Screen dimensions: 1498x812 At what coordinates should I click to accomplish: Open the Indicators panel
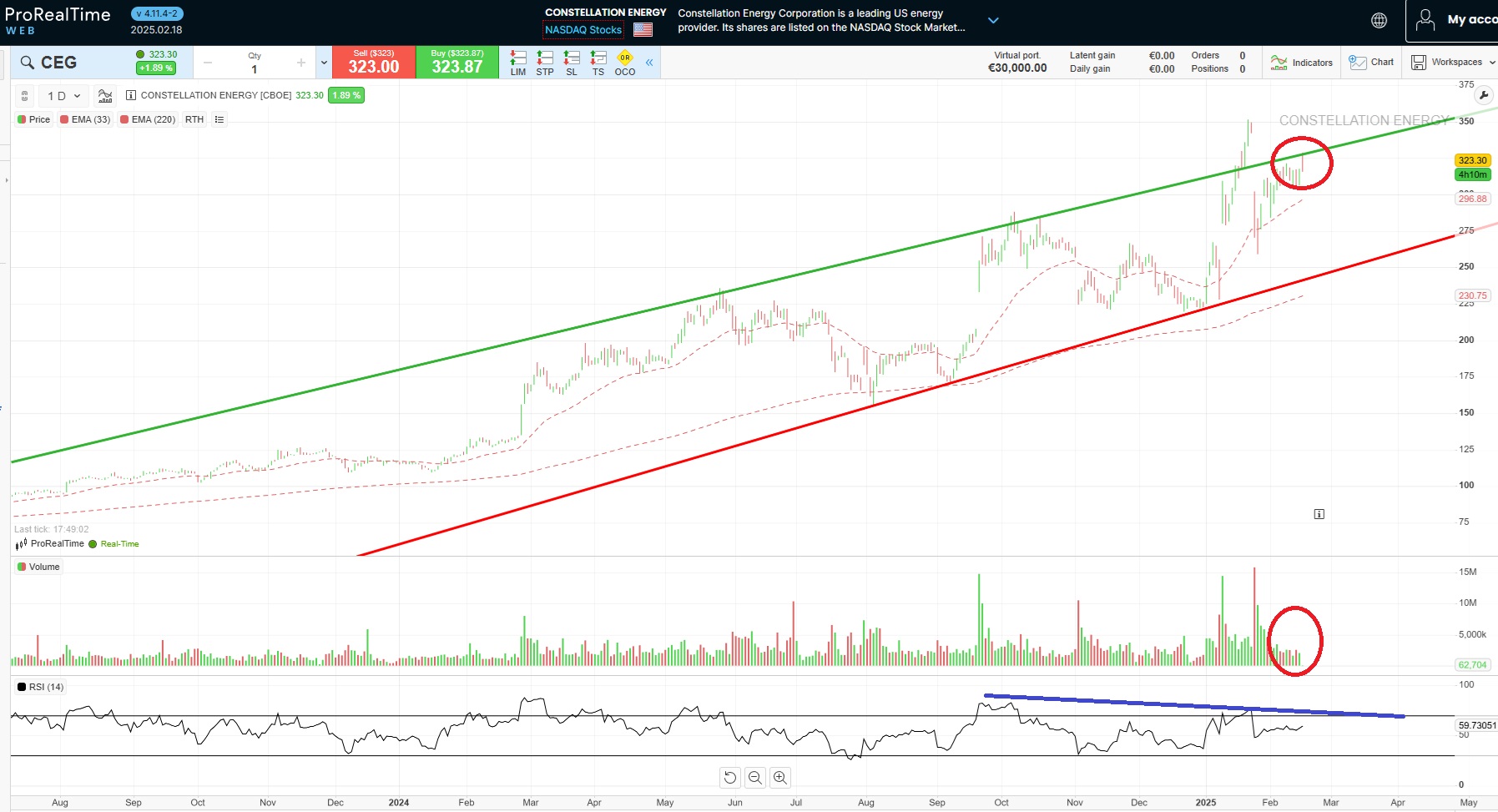[1302, 62]
